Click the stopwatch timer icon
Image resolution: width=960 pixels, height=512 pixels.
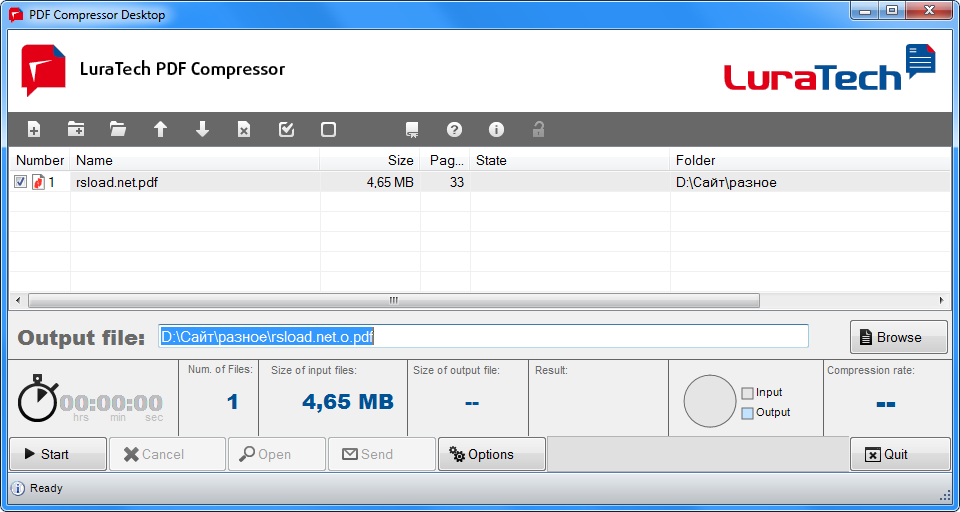click(x=36, y=399)
